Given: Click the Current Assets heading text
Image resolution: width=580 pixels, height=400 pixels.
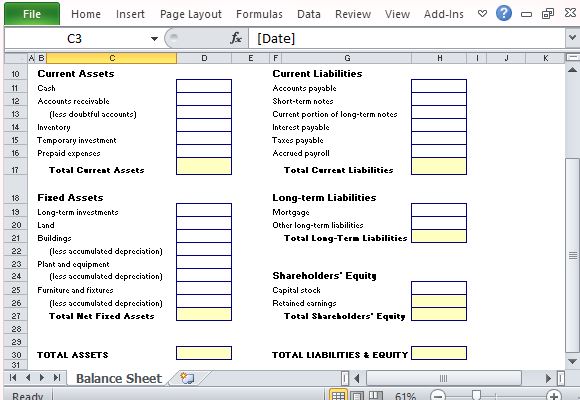Looking at the screenshot, I should click(x=76, y=74).
